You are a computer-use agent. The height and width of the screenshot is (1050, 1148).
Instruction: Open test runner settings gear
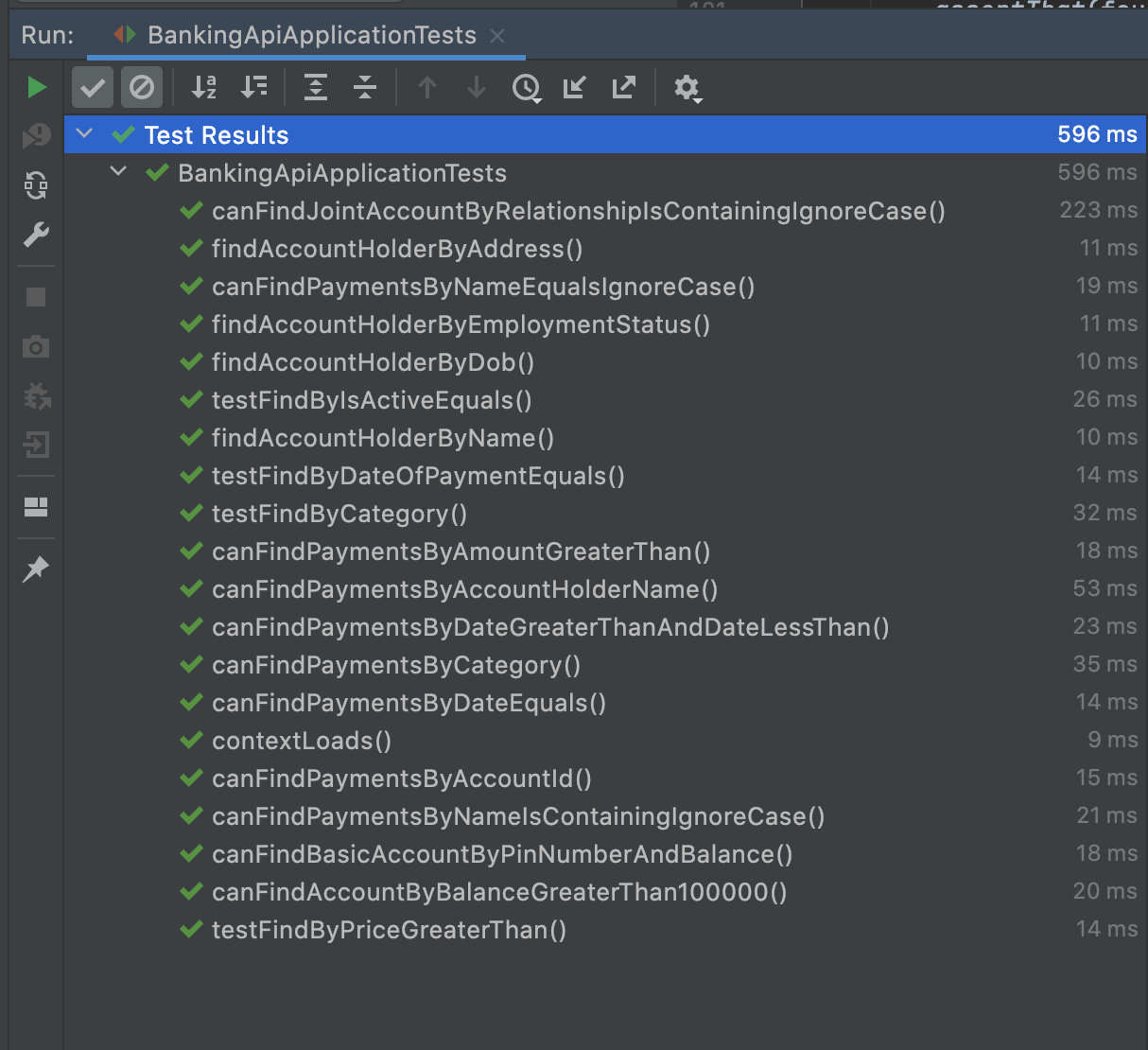[x=687, y=89]
